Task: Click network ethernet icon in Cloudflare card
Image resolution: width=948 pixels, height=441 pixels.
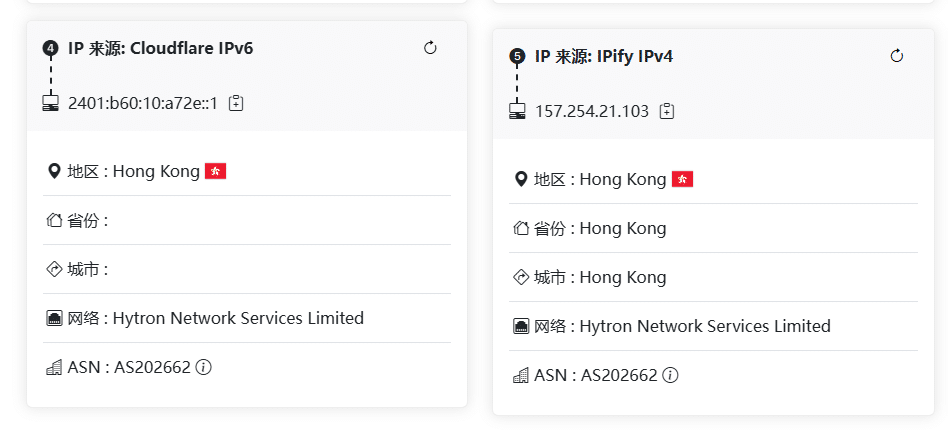Action: [54, 318]
